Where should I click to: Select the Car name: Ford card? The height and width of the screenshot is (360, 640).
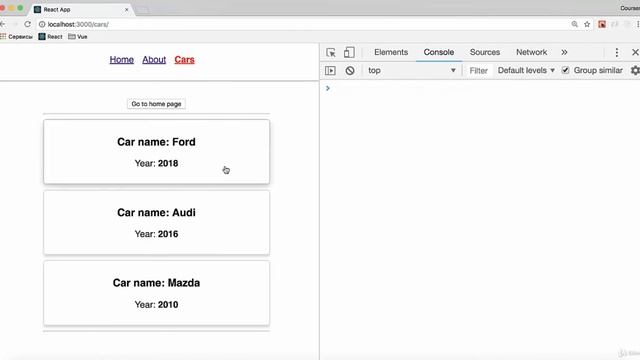tap(156, 152)
